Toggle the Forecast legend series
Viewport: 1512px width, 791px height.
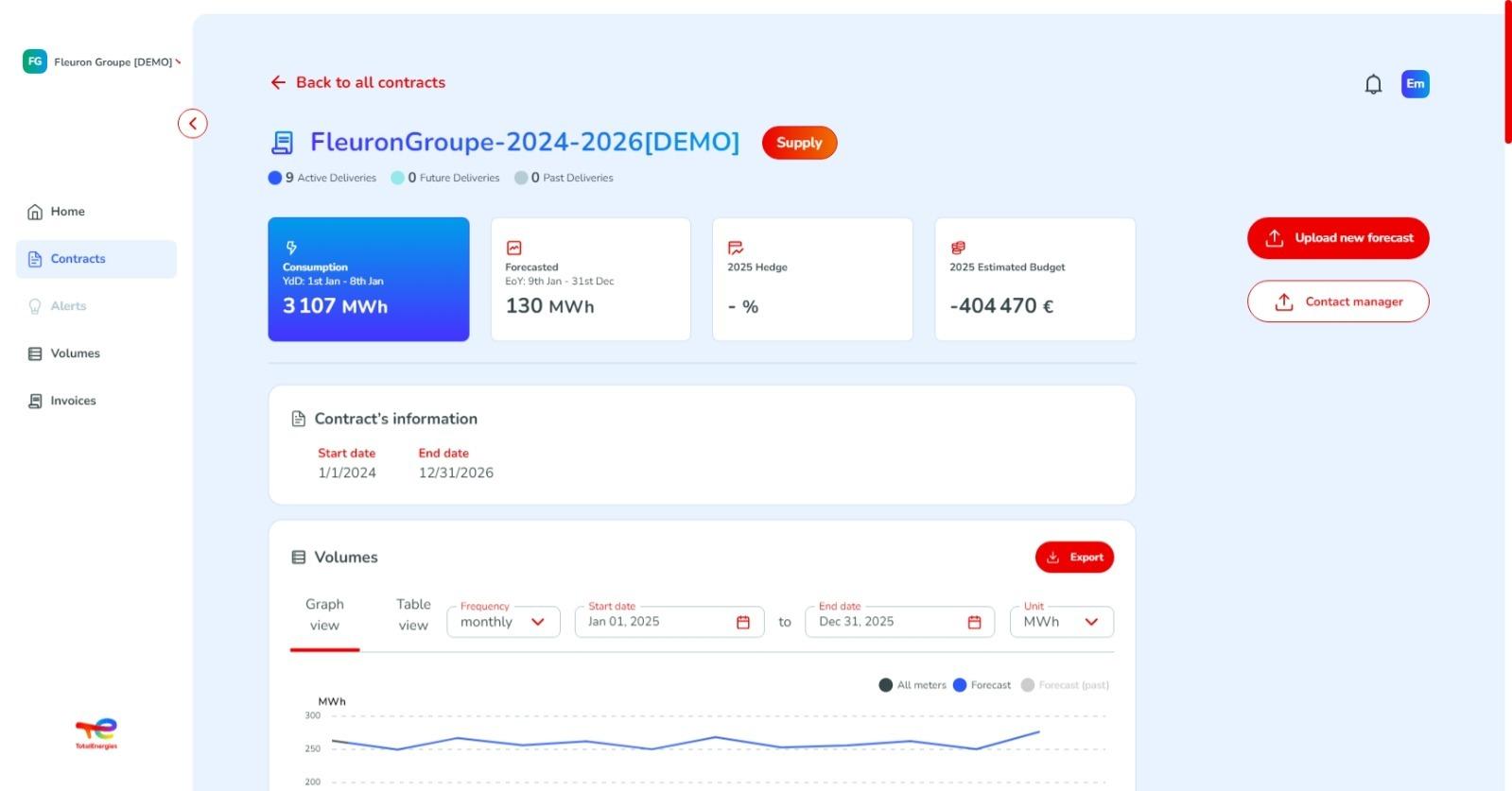point(982,685)
